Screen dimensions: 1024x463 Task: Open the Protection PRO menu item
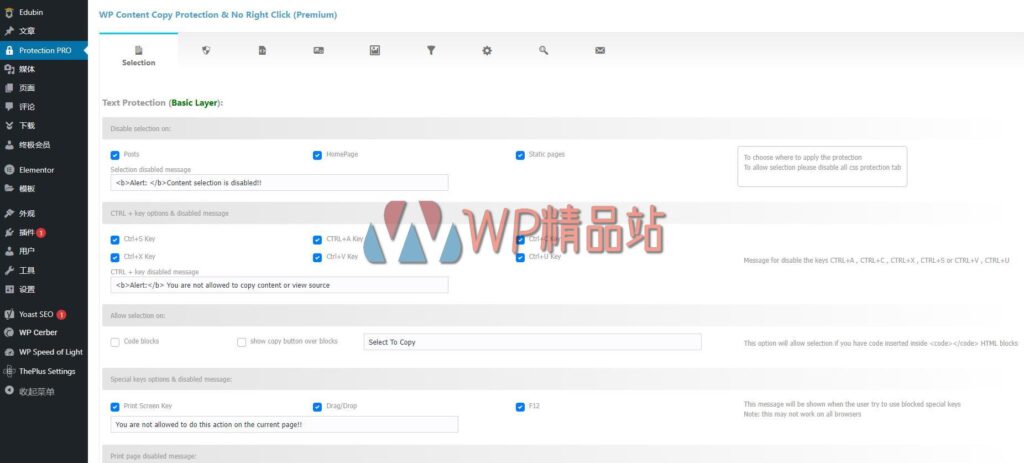[44, 50]
